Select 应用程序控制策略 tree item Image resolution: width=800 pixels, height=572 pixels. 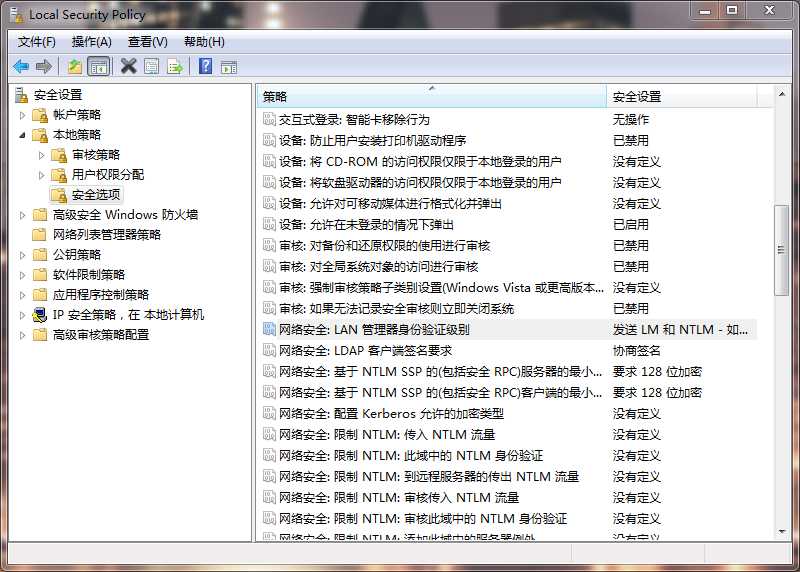[x=101, y=294]
